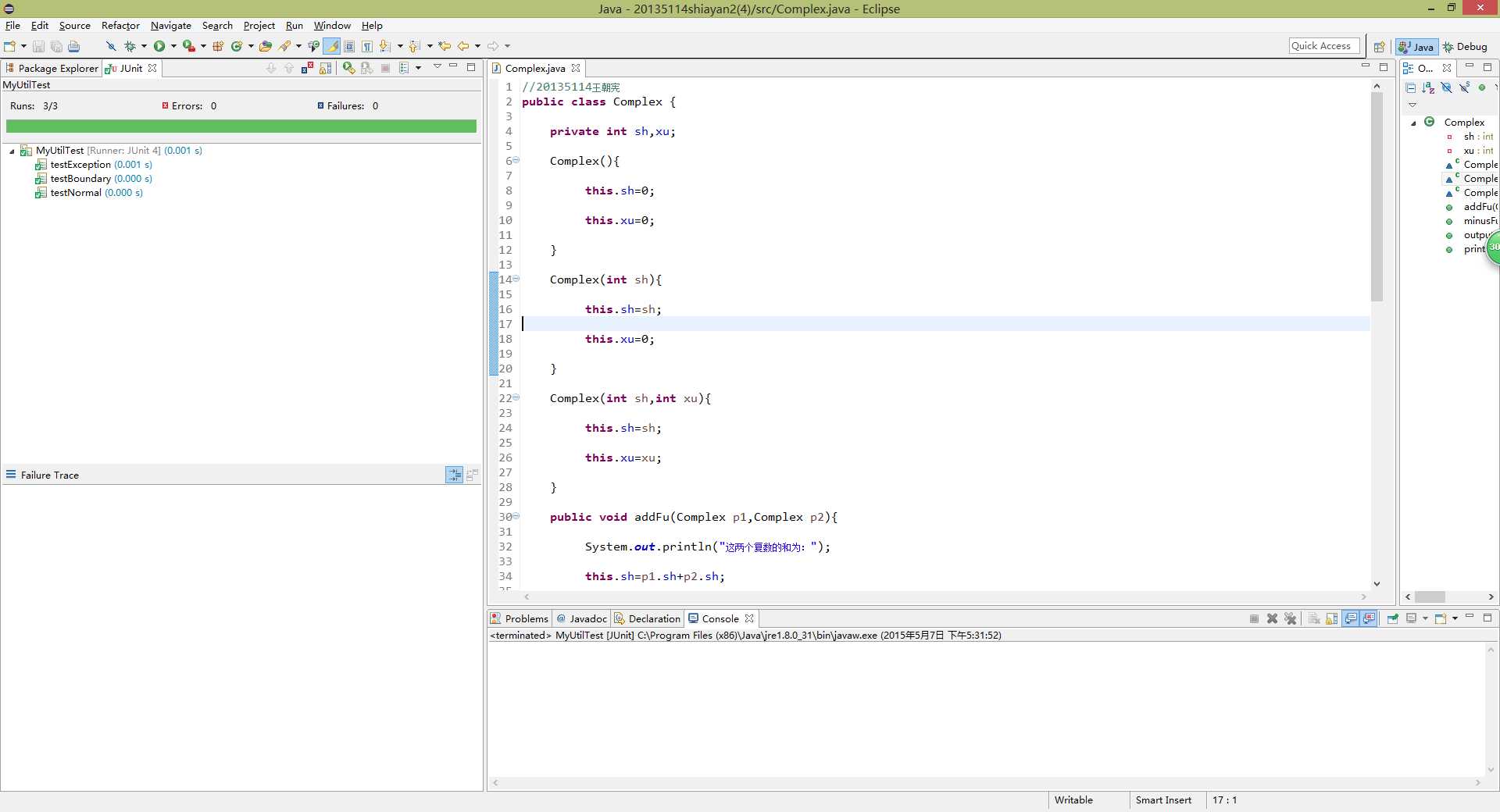Click the New Java Class icon
The width and height of the screenshot is (1500, 812).
(x=236, y=46)
